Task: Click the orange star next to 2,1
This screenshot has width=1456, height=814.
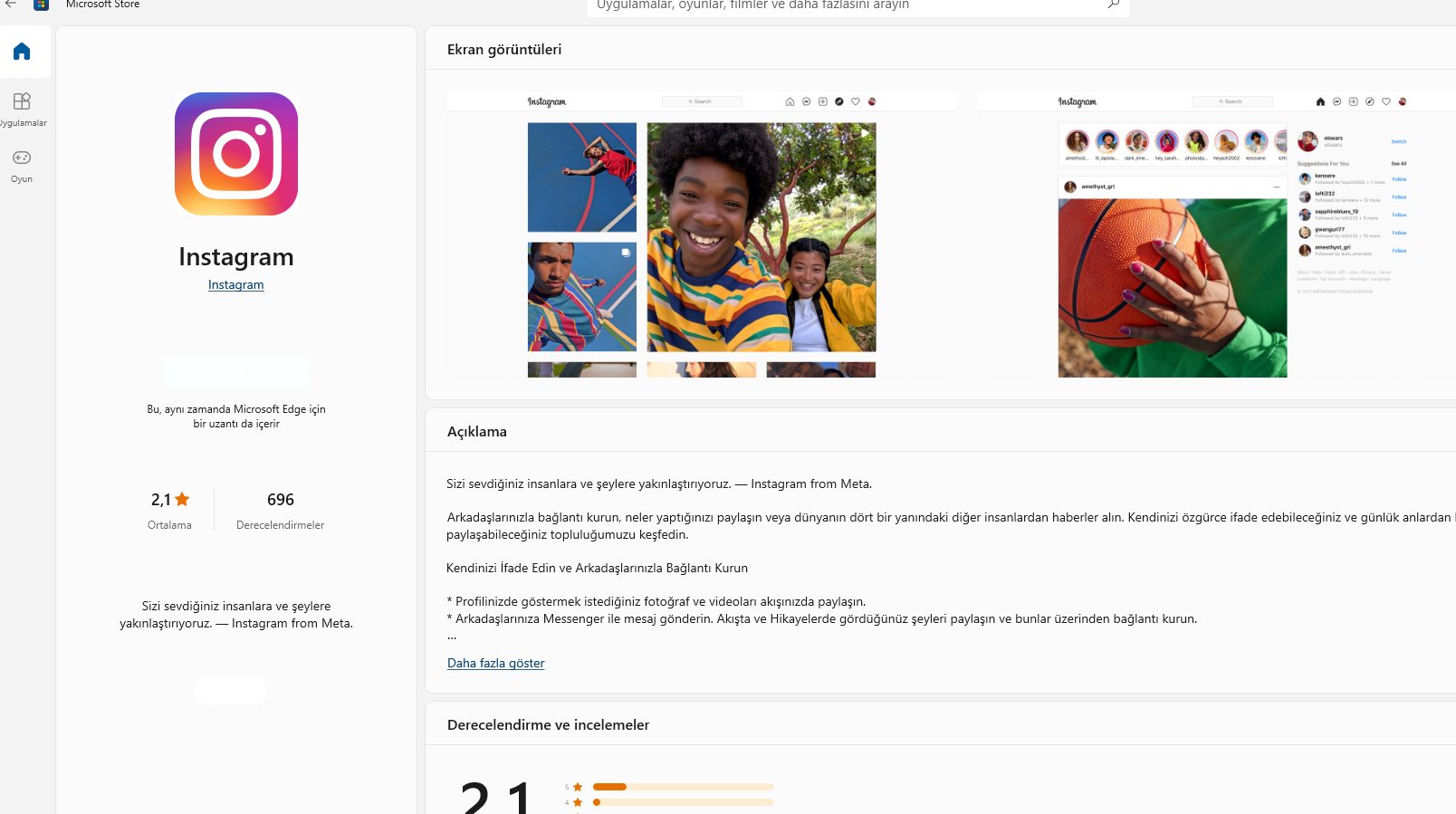Action: coord(182,499)
